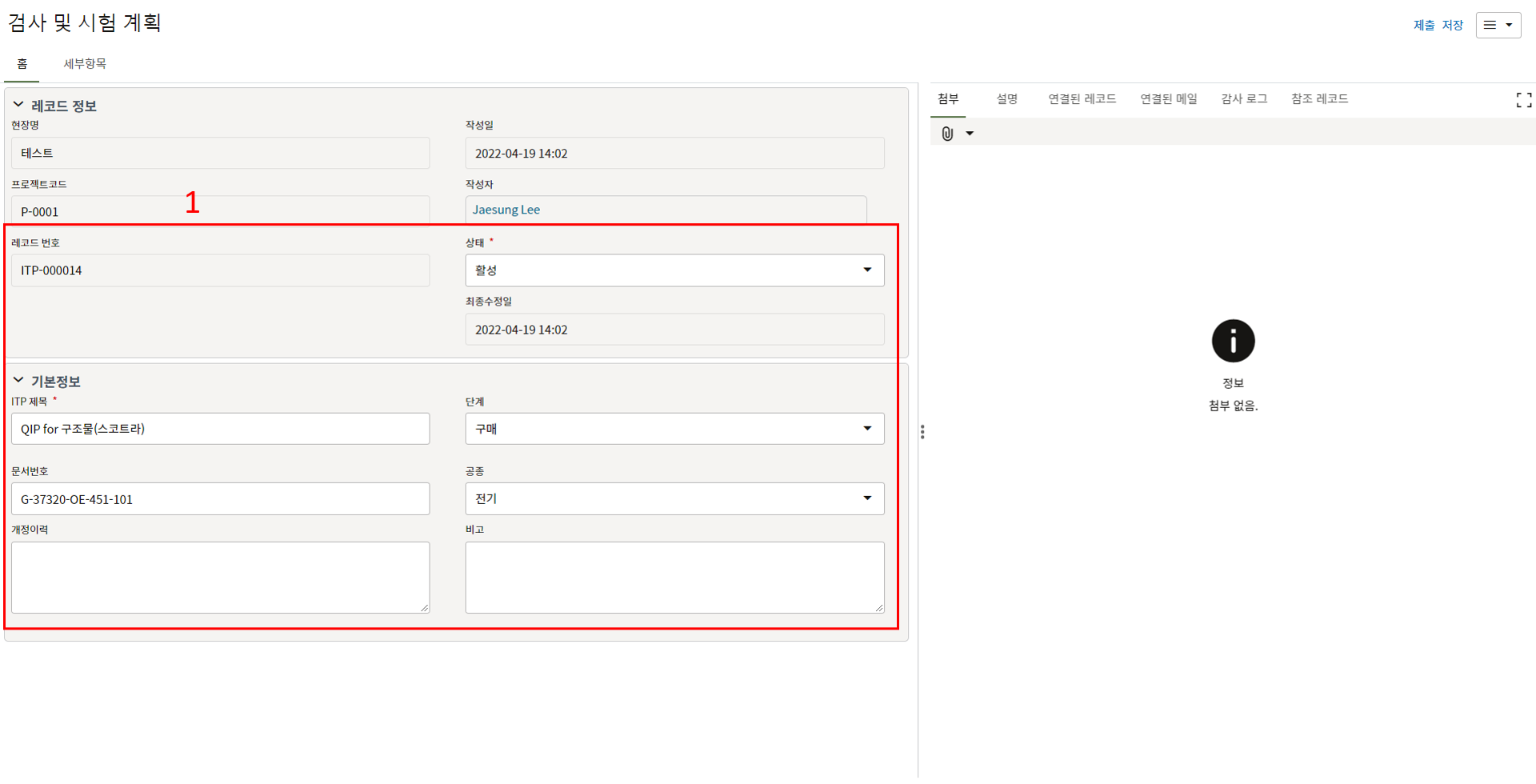Expand panel to fullscreen icon
This screenshot has width=1536, height=784.
(1523, 100)
